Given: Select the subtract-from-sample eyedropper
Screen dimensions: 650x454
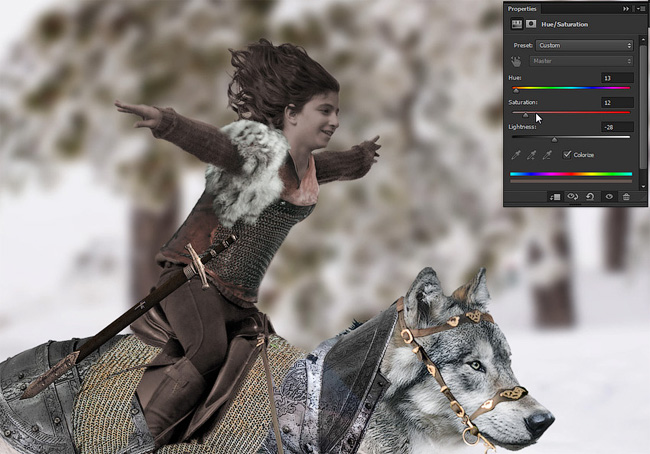Looking at the screenshot, I should click(547, 155).
